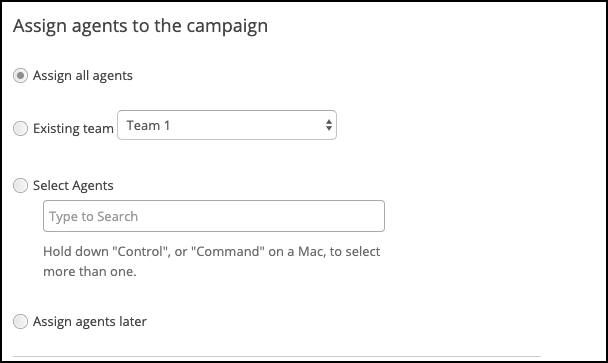
Task: Choose the Existing team radio button
Action: click(20, 128)
